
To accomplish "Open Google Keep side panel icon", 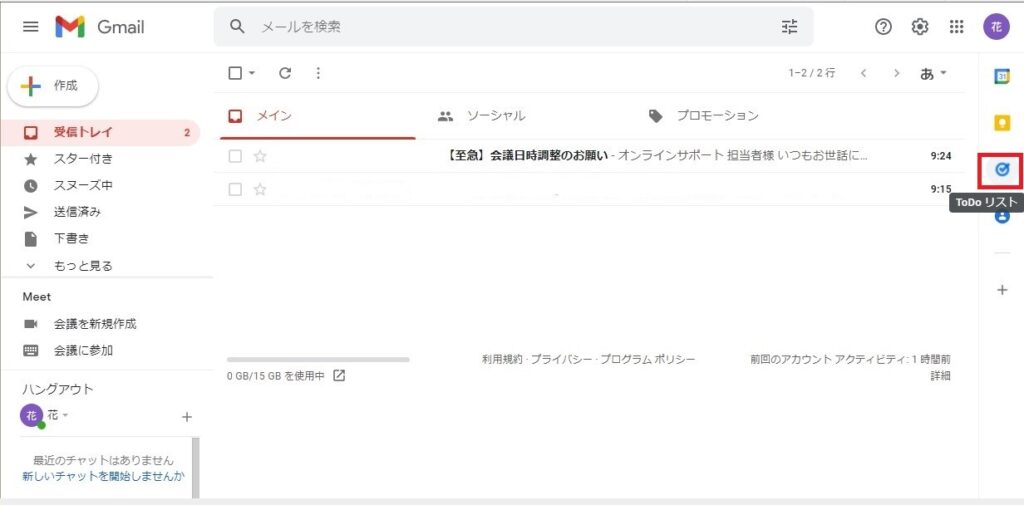I will click(x=1002, y=122).
